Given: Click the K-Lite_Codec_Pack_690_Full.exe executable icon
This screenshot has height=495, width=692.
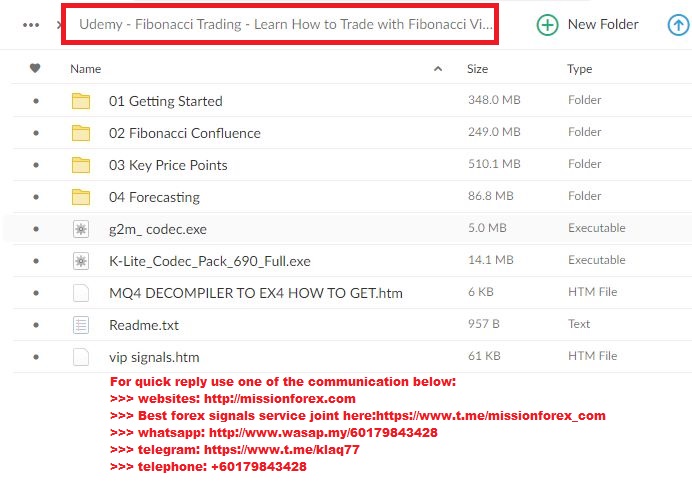Looking at the screenshot, I should [81, 261].
